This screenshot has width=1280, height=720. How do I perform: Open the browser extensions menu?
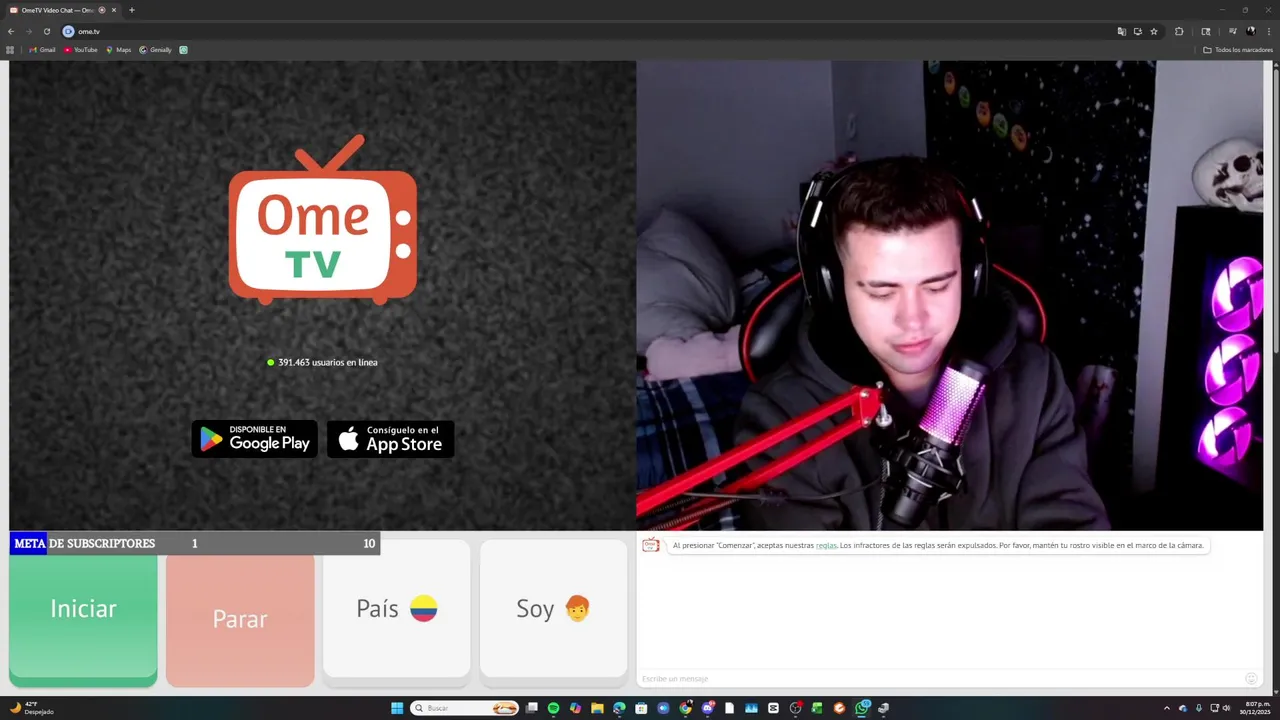tap(1179, 31)
